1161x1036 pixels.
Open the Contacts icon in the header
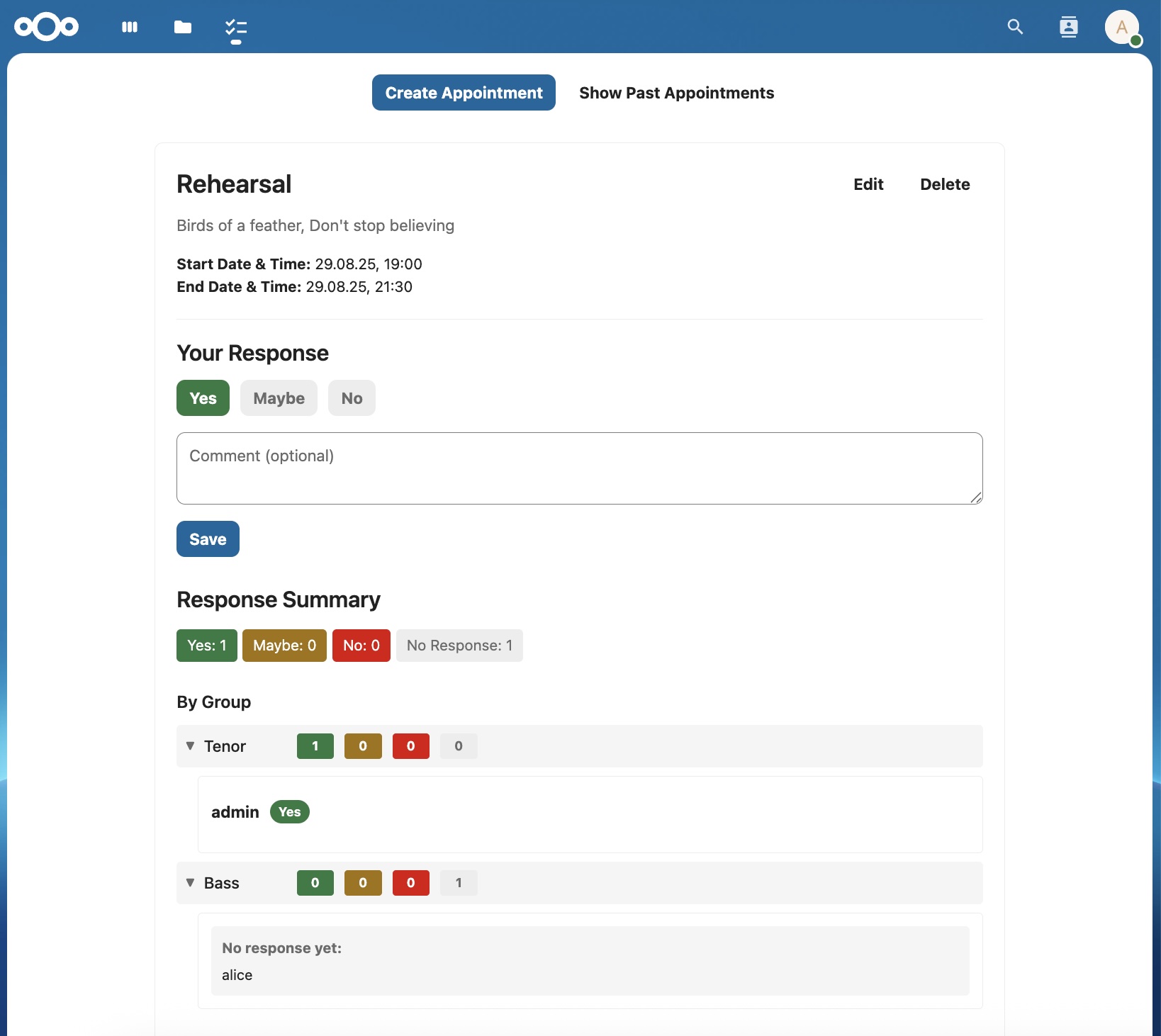tap(1069, 26)
